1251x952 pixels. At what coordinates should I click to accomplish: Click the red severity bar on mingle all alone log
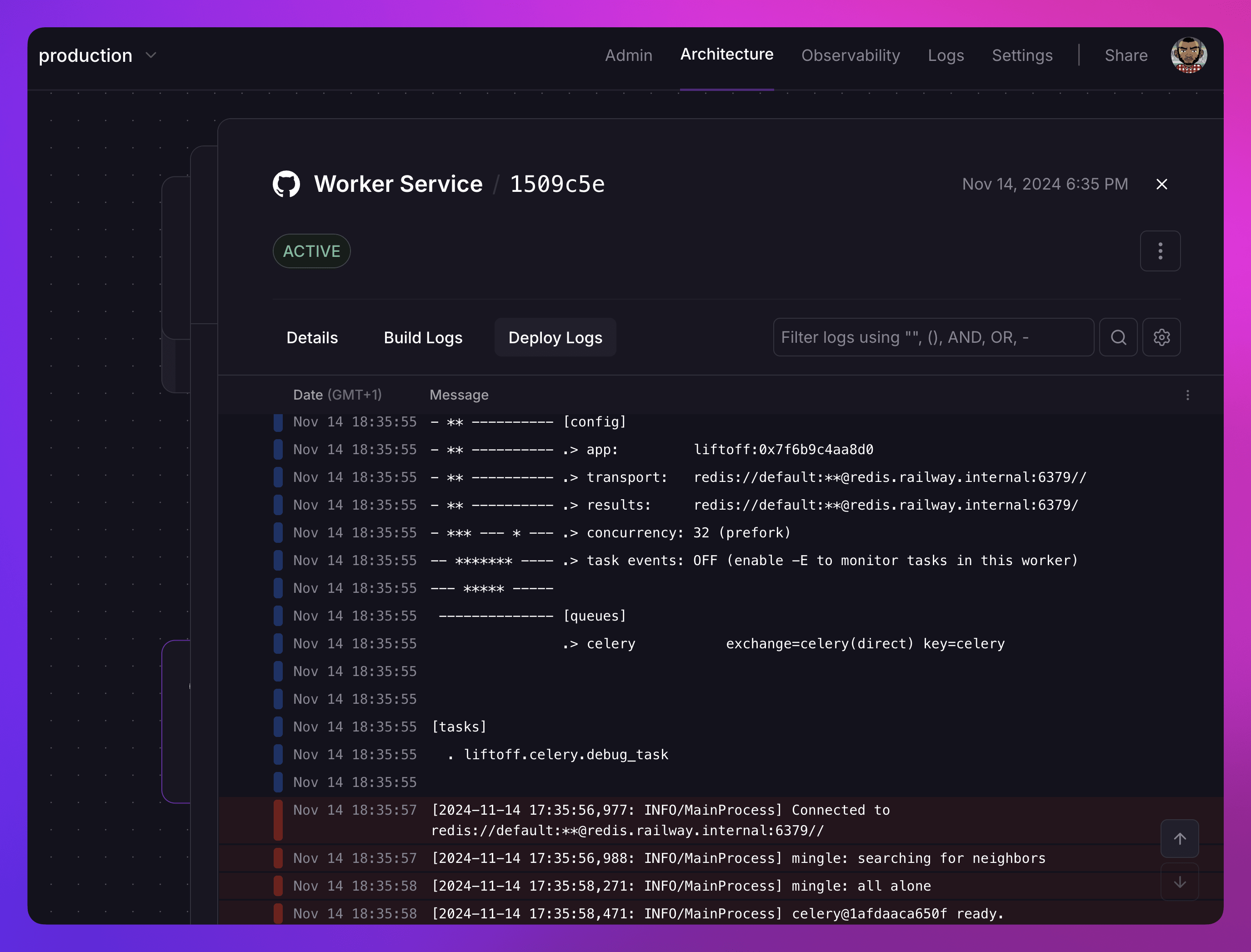click(x=278, y=886)
